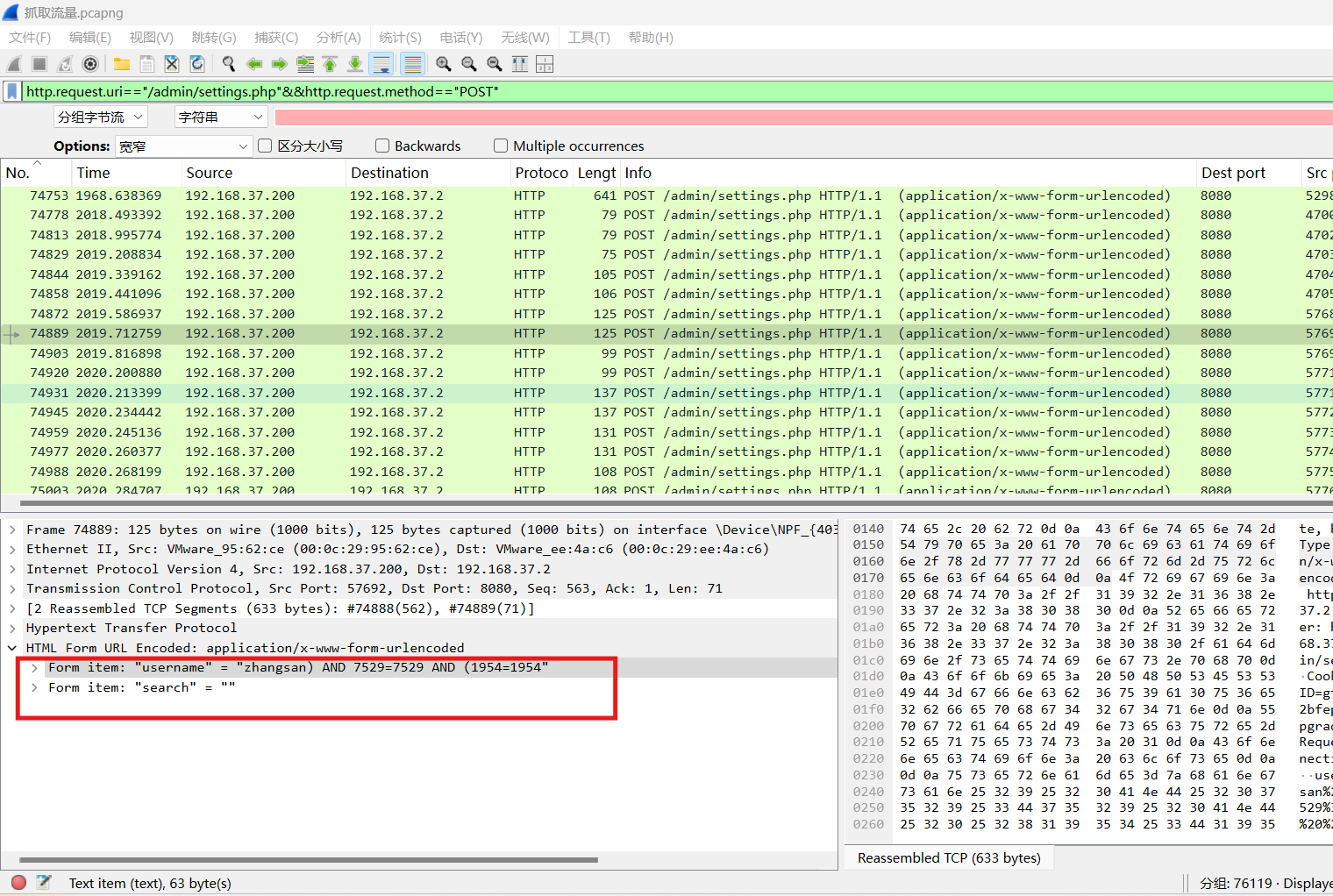Click the pink search string input field

(x=803, y=117)
